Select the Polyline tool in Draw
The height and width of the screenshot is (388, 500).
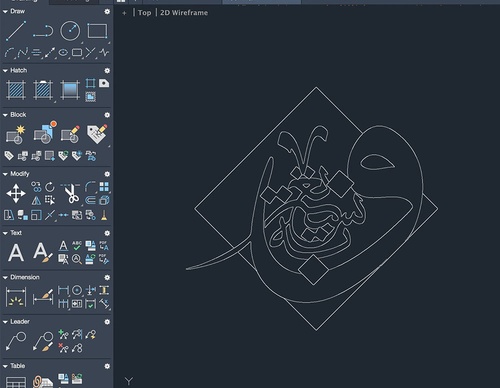click(x=43, y=31)
